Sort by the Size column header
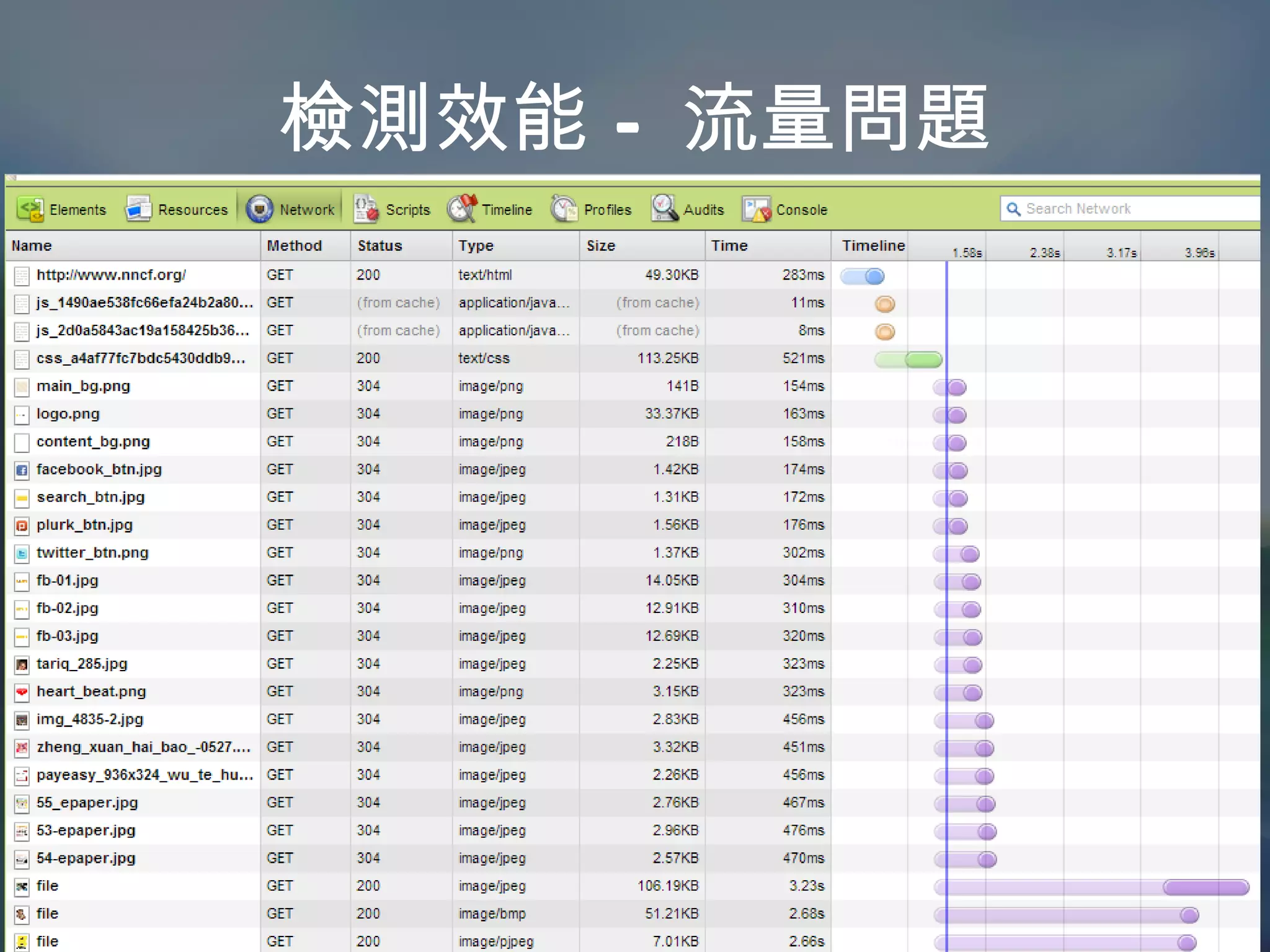Image resolution: width=1270 pixels, height=952 pixels. pyautogui.click(x=642, y=246)
